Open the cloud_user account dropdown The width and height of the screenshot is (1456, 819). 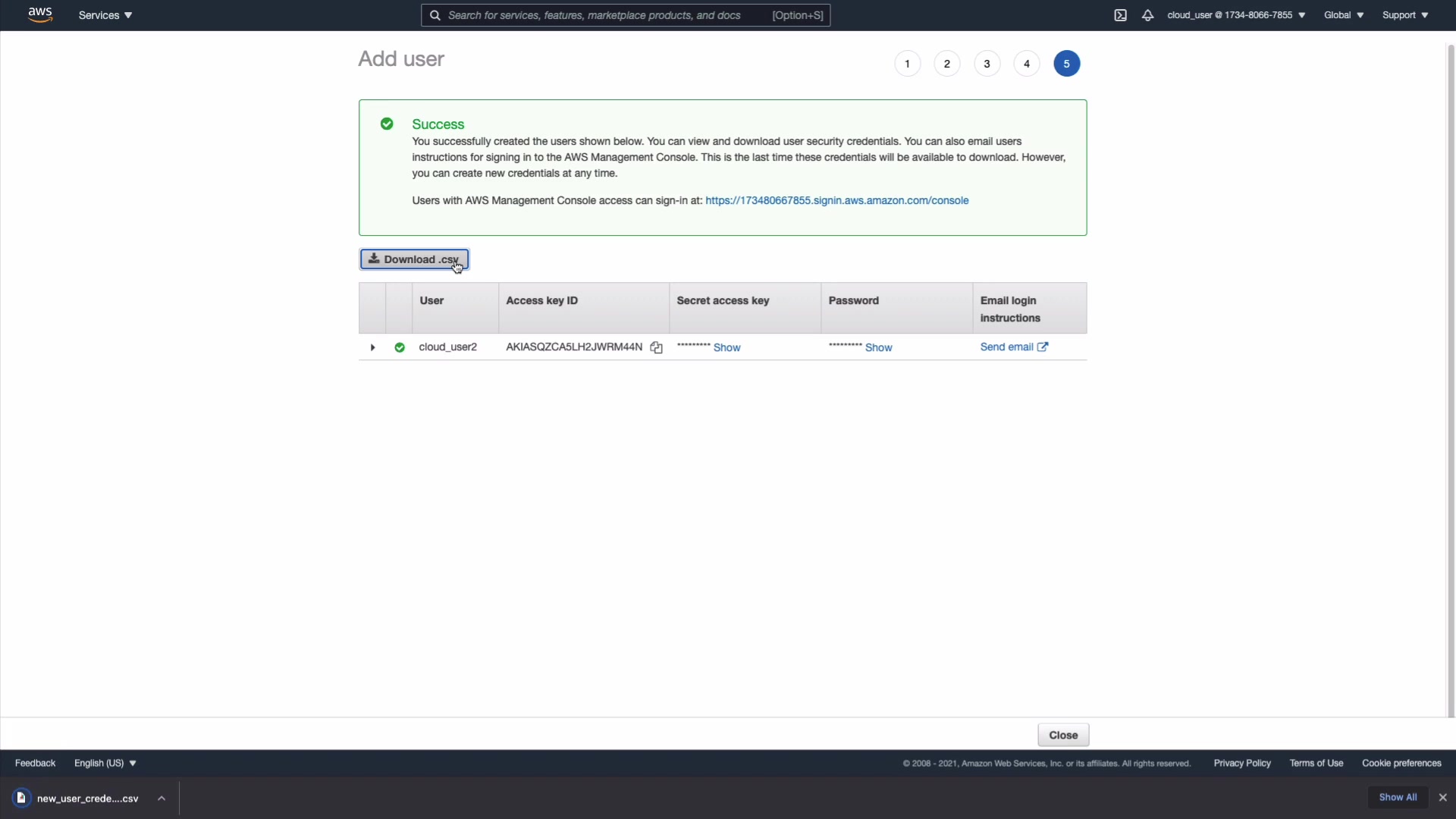click(1236, 15)
